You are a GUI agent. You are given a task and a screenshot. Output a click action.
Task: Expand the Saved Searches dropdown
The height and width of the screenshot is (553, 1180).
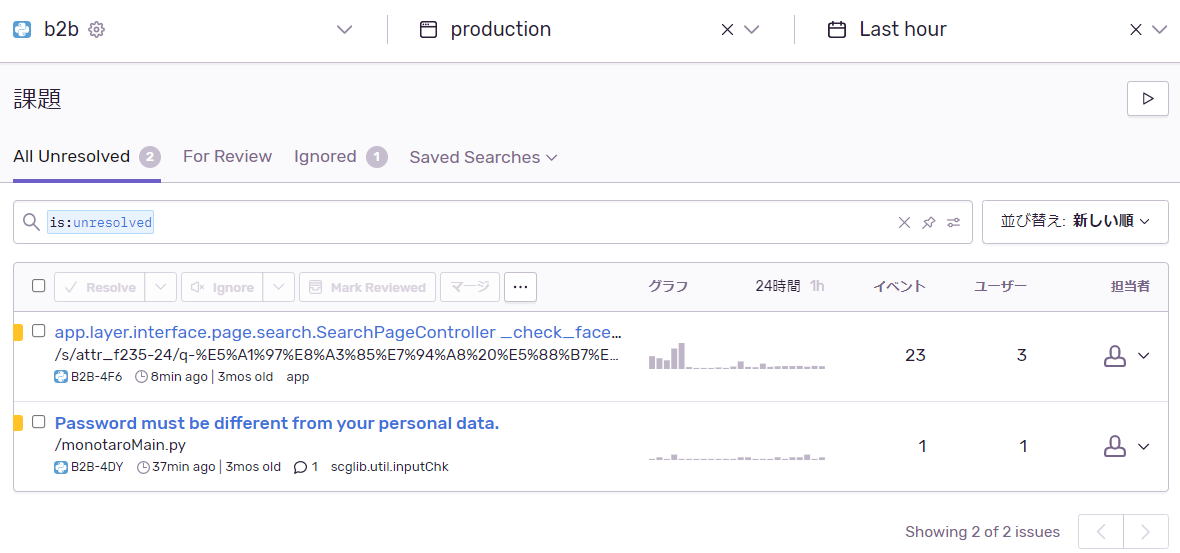[x=483, y=157]
